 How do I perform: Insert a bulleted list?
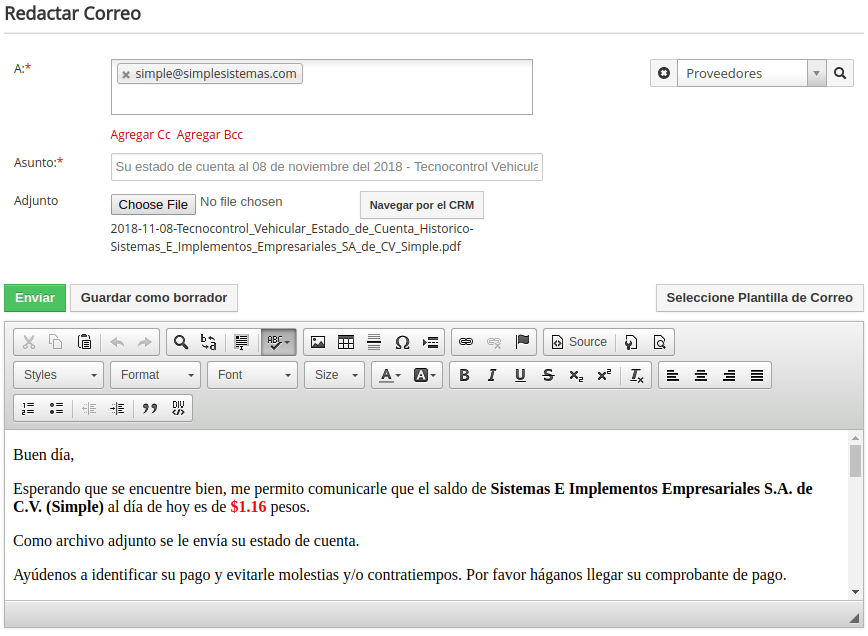tap(56, 409)
